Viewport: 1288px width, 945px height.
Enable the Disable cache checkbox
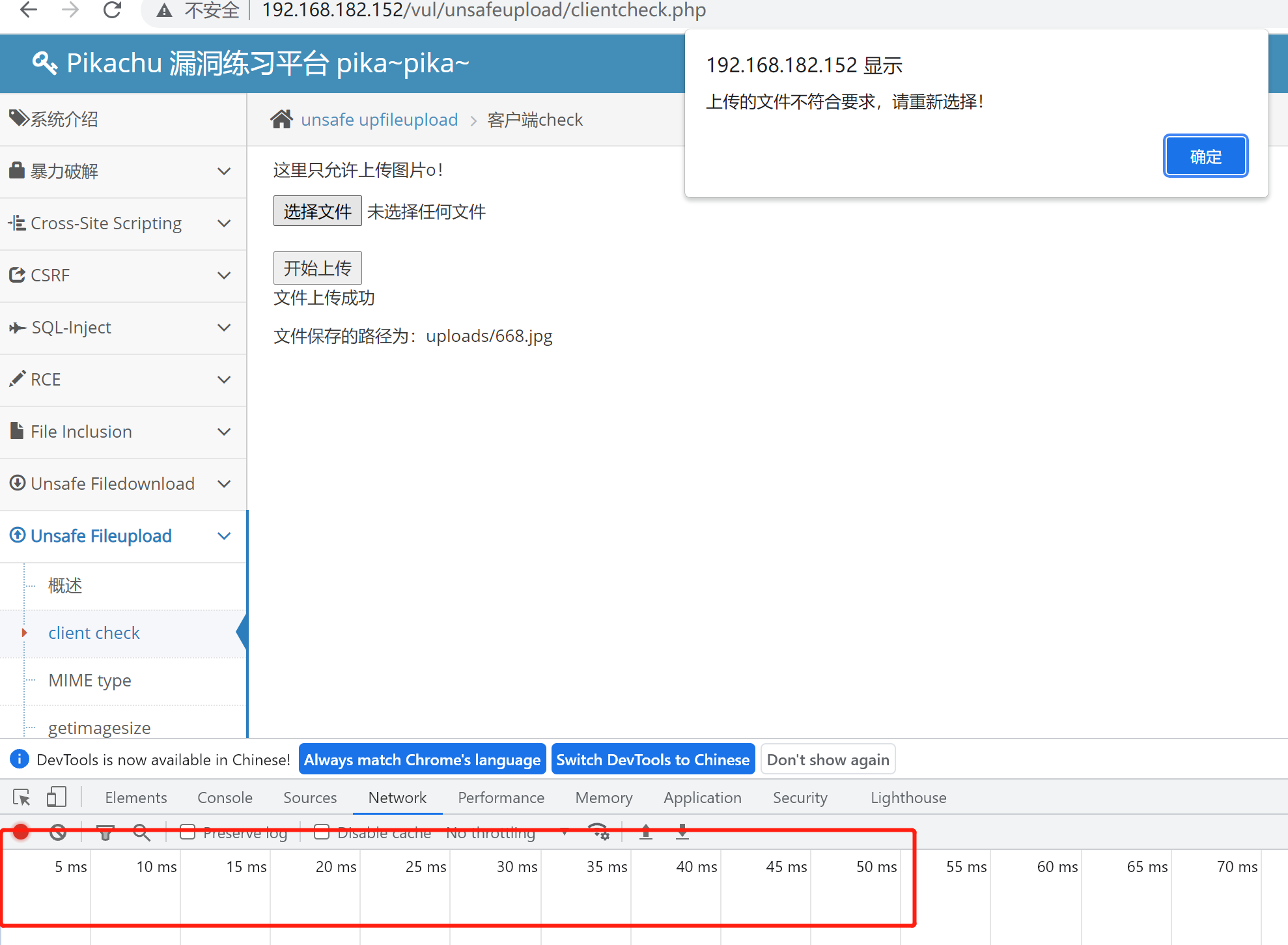(x=322, y=832)
